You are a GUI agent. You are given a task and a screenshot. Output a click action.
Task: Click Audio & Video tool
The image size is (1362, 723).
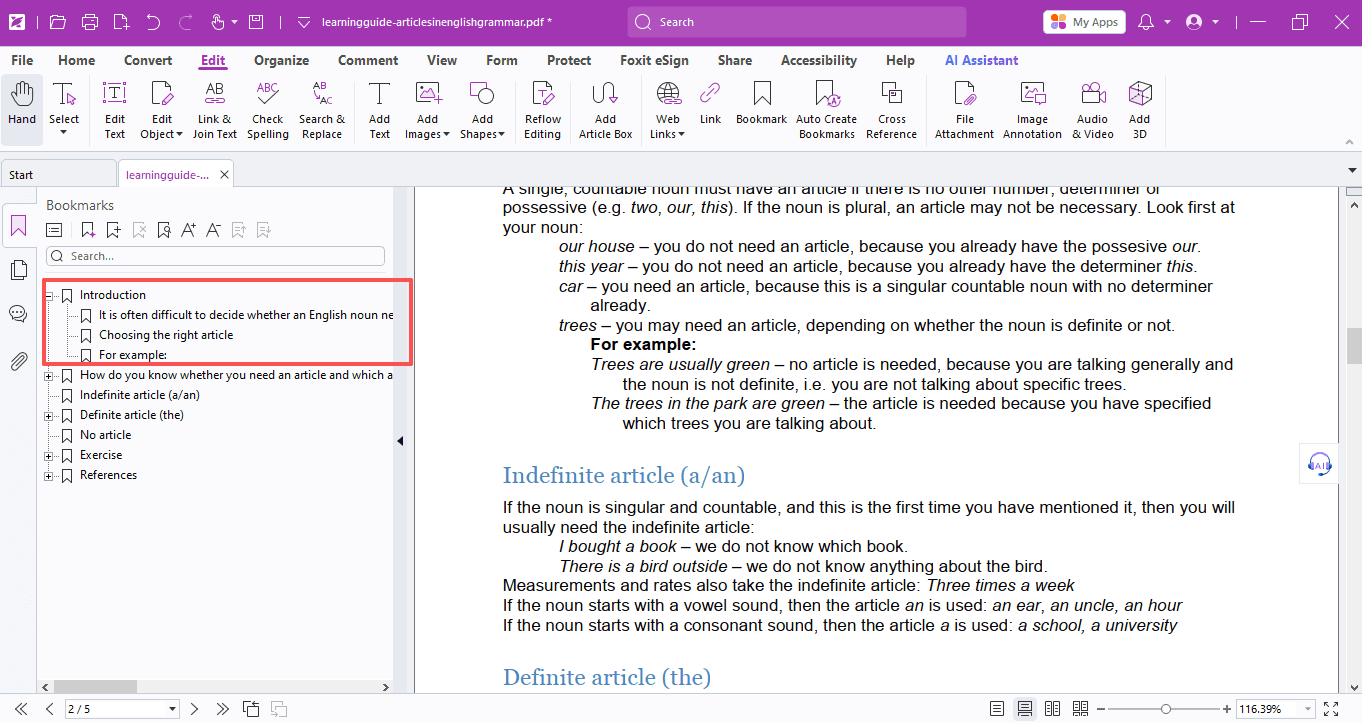point(1093,110)
